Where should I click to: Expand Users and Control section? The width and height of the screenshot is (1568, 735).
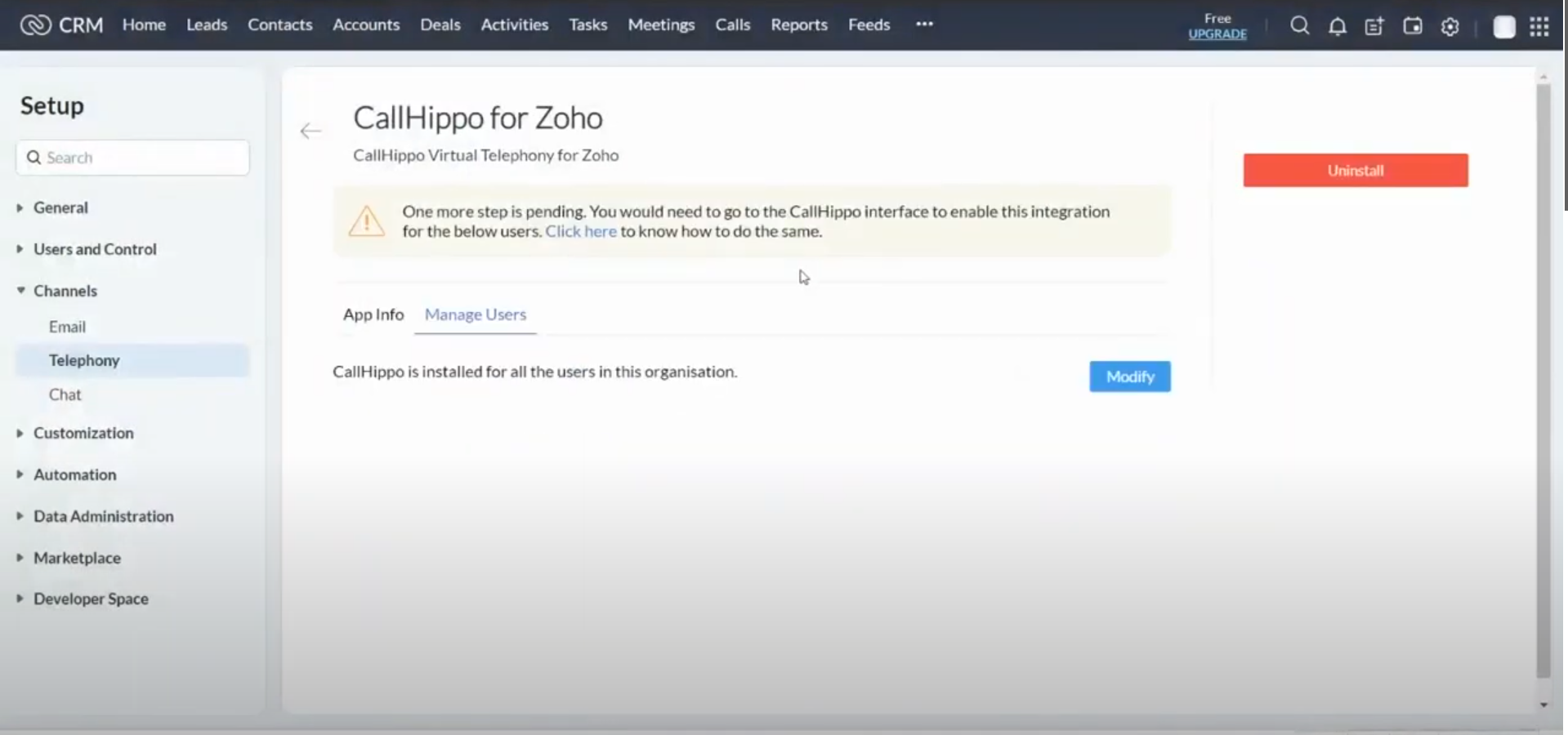20,249
